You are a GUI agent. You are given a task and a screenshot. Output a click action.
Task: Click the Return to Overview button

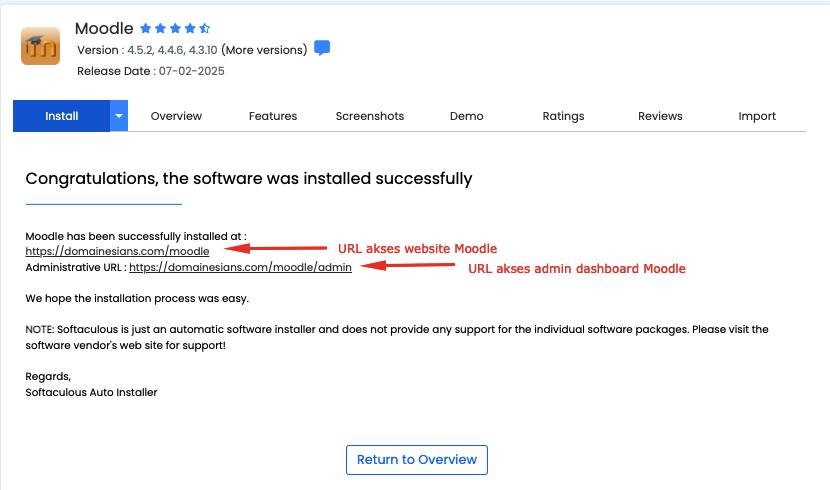pyautogui.click(x=416, y=460)
